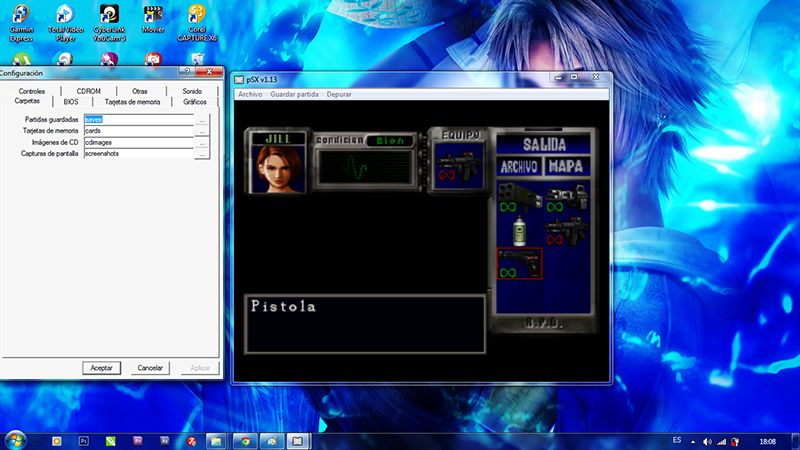Switch to the BIOS tab
The image size is (800, 450).
71,102
